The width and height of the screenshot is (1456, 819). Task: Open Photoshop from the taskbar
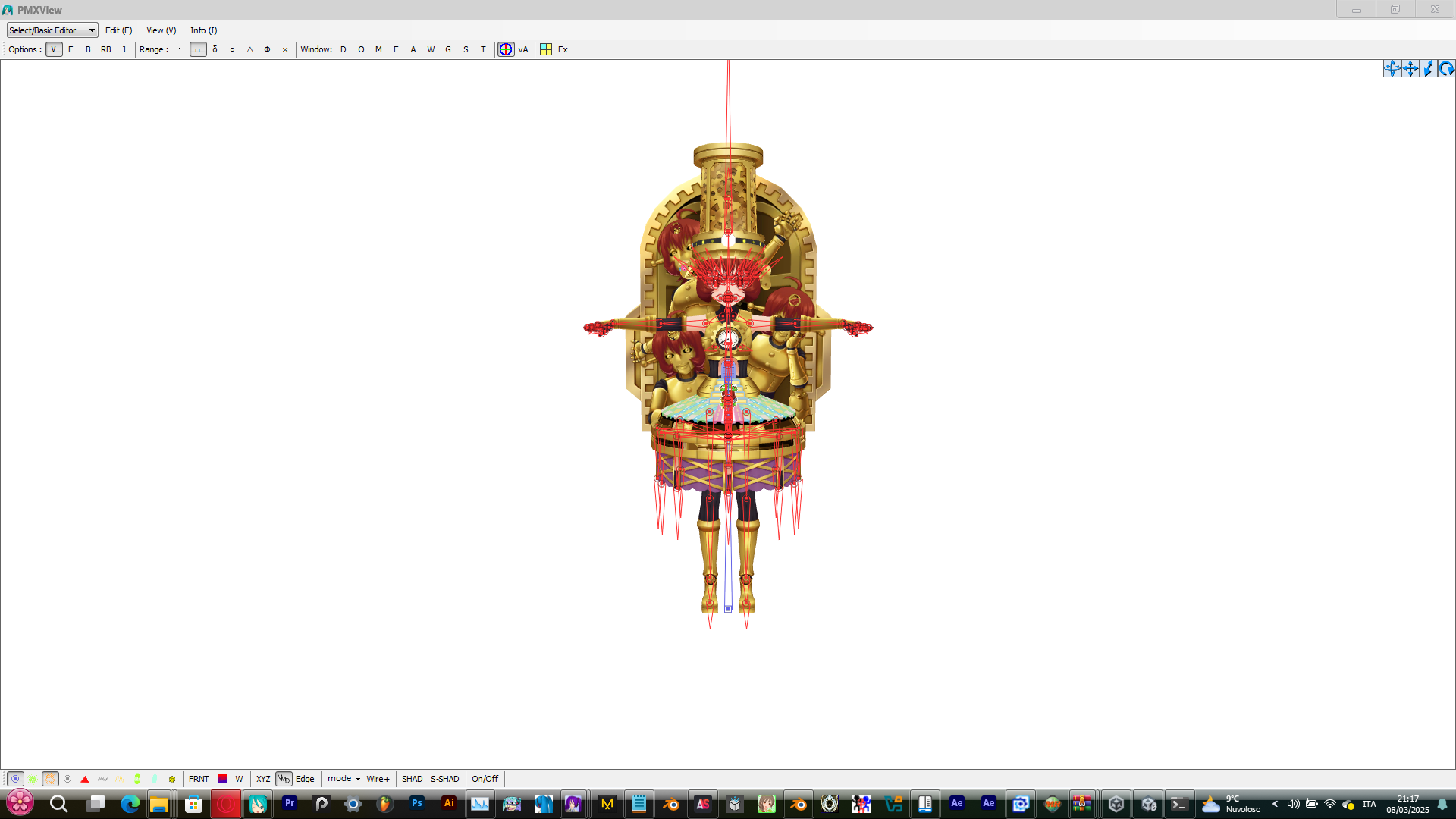click(x=416, y=803)
